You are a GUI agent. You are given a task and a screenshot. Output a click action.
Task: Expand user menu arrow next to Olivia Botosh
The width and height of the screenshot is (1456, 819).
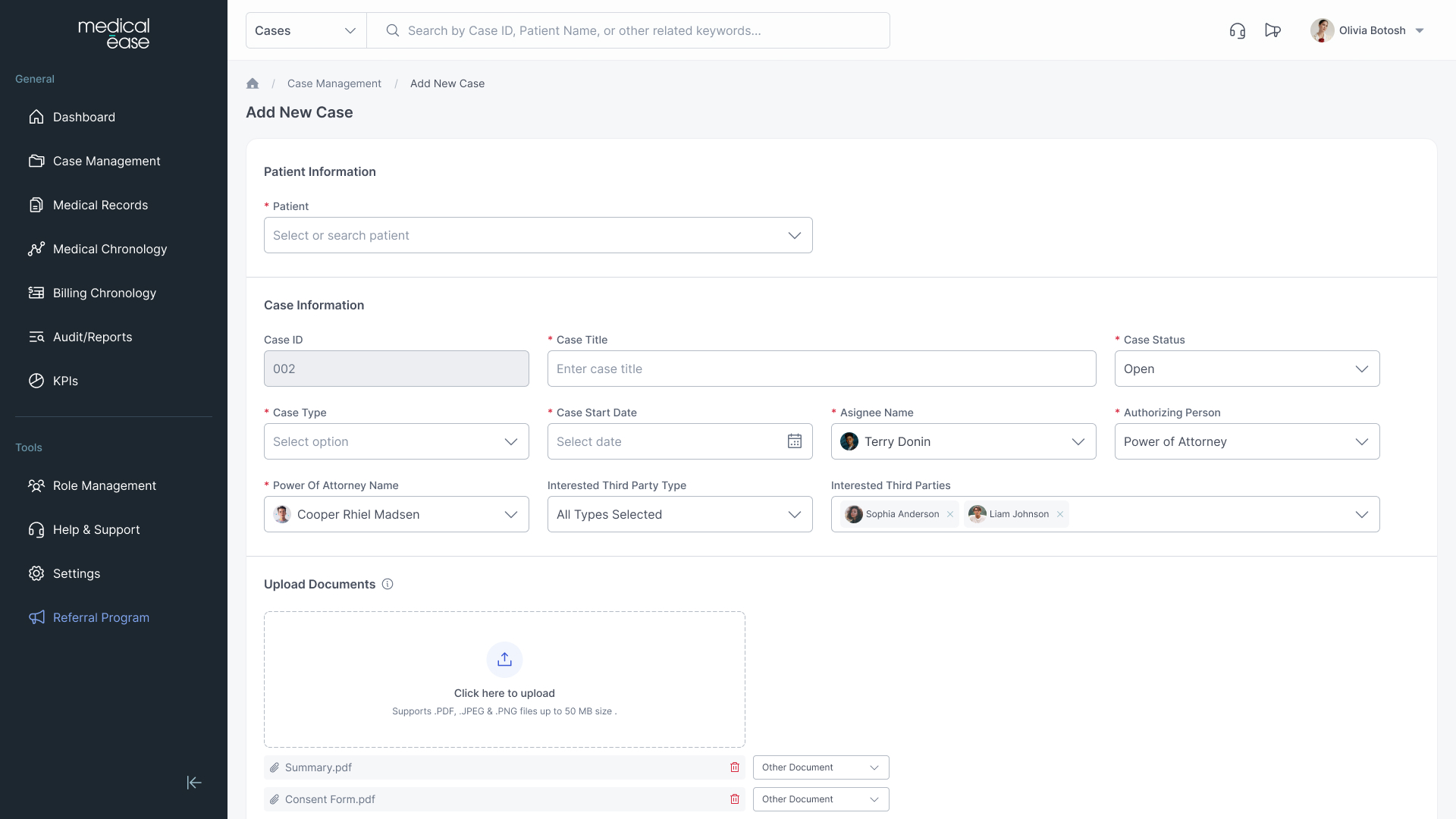click(1420, 30)
